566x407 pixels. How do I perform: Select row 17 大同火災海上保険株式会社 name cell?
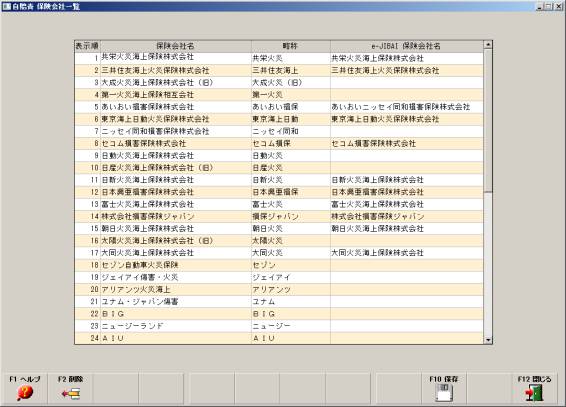coord(175,253)
